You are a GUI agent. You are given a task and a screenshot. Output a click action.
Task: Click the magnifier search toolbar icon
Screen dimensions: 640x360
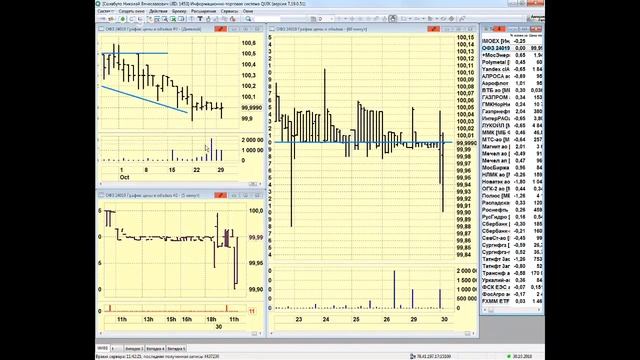248,19
